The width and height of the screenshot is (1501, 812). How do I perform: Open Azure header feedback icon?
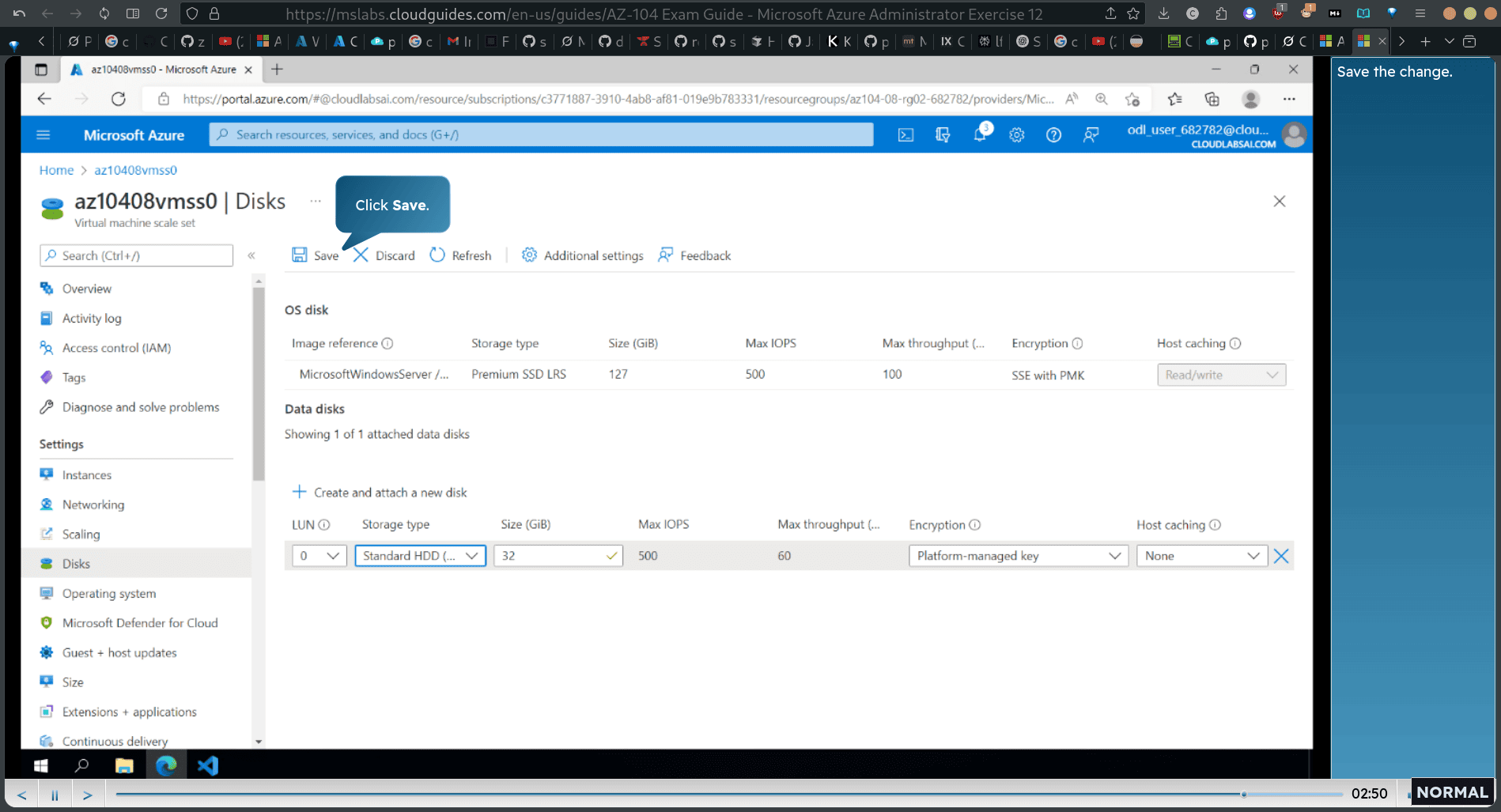(x=1091, y=135)
